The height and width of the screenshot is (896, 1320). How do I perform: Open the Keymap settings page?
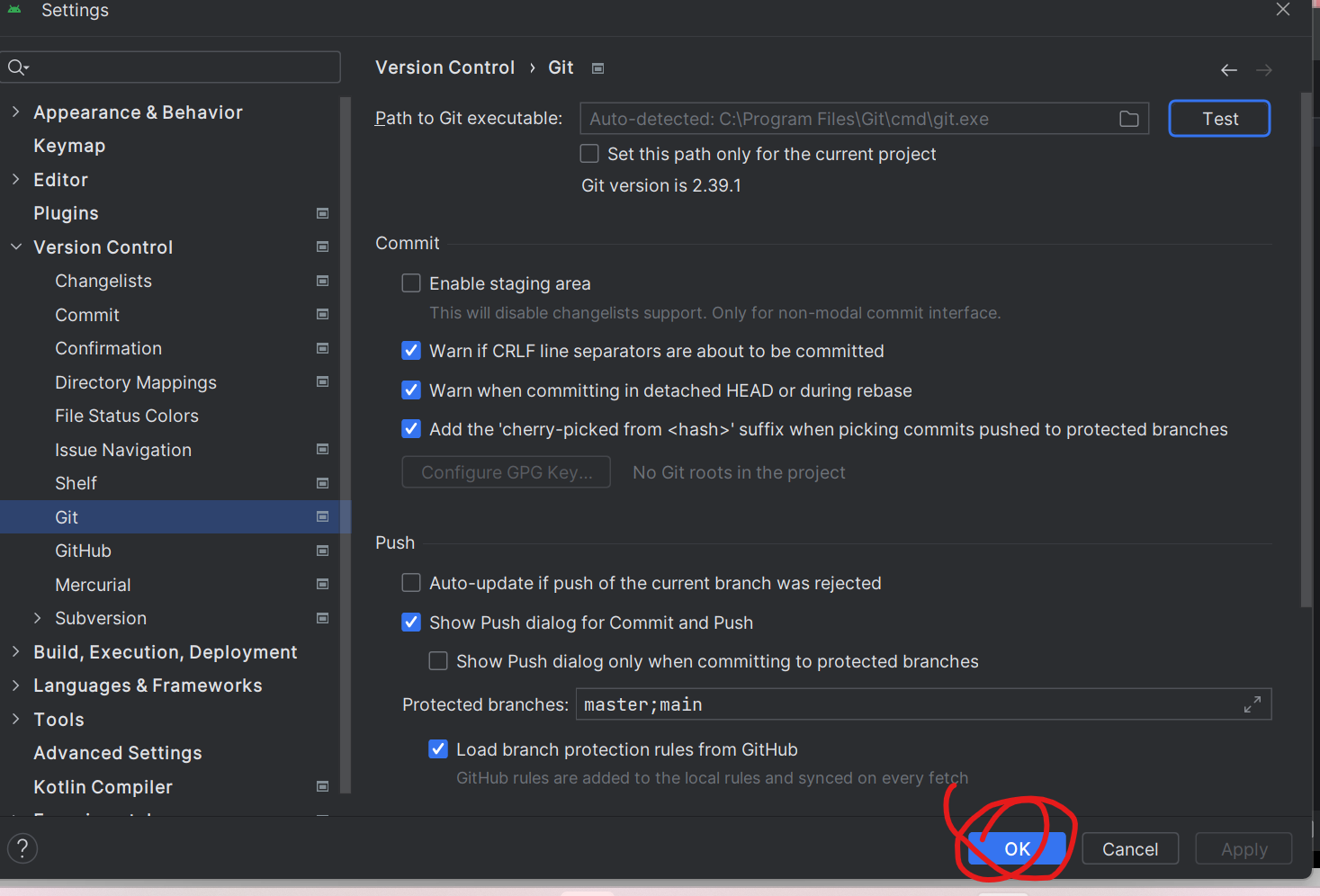point(69,146)
